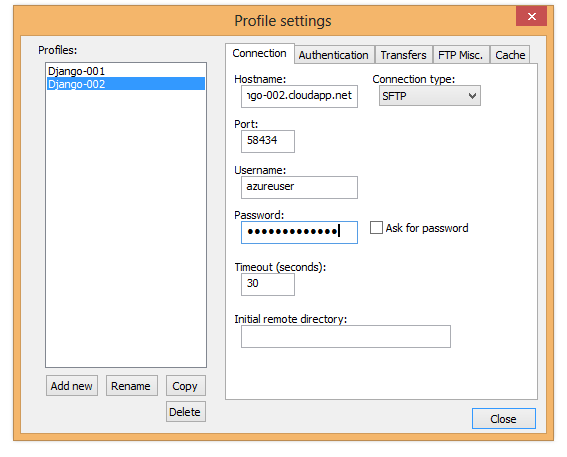
Task: Select the Django-002 profile
Action: (126, 84)
